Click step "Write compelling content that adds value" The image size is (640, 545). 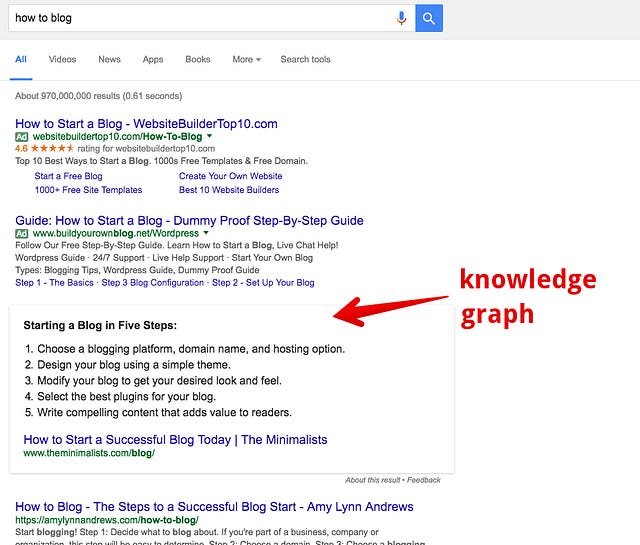click(164, 412)
